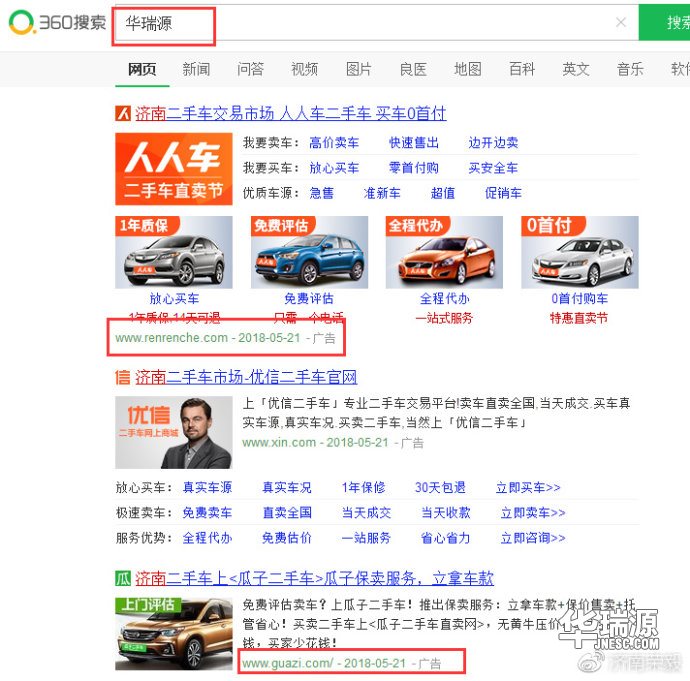Click the green 搜索 search button

click(664, 22)
